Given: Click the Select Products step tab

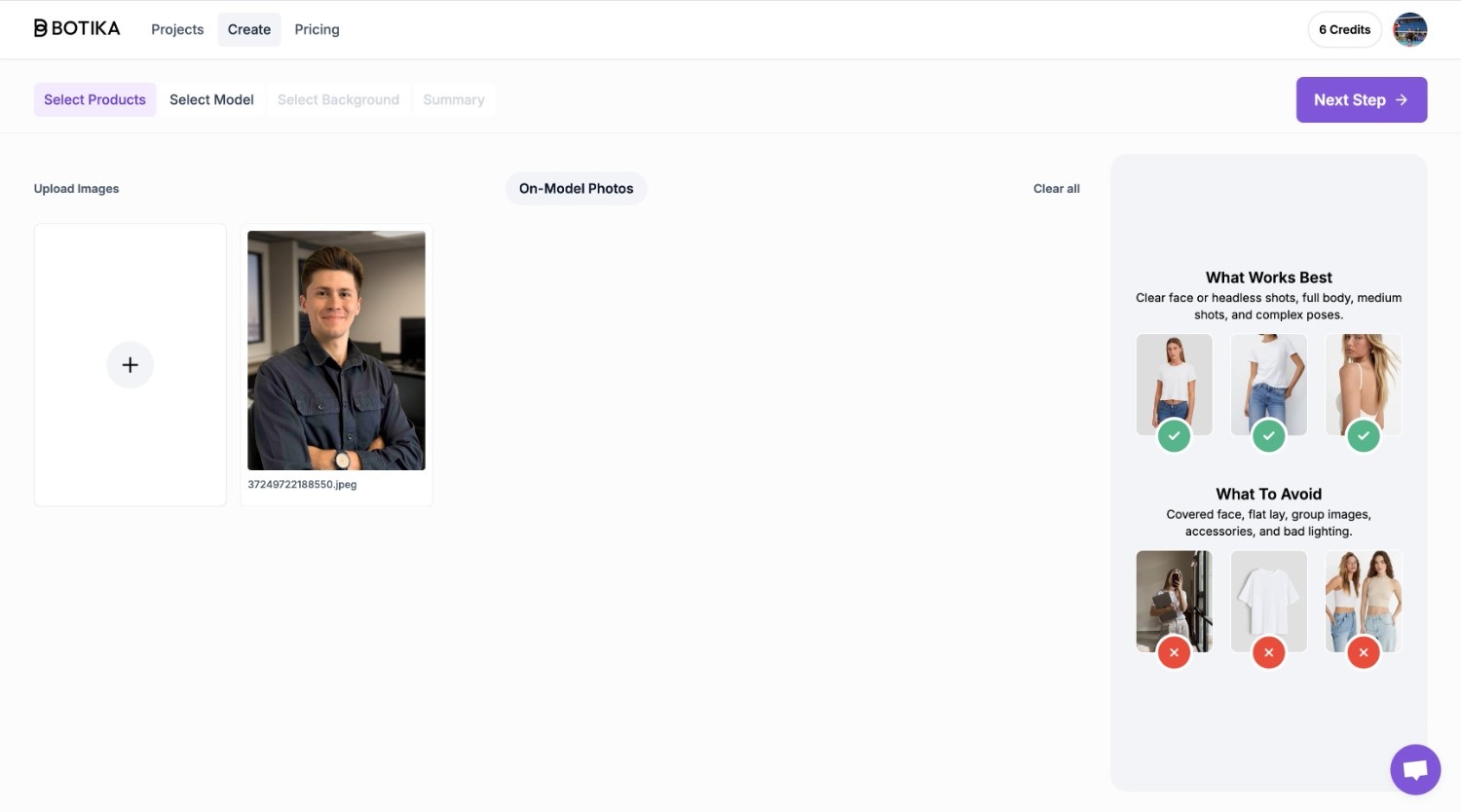Looking at the screenshot, I should pos(94,99).
